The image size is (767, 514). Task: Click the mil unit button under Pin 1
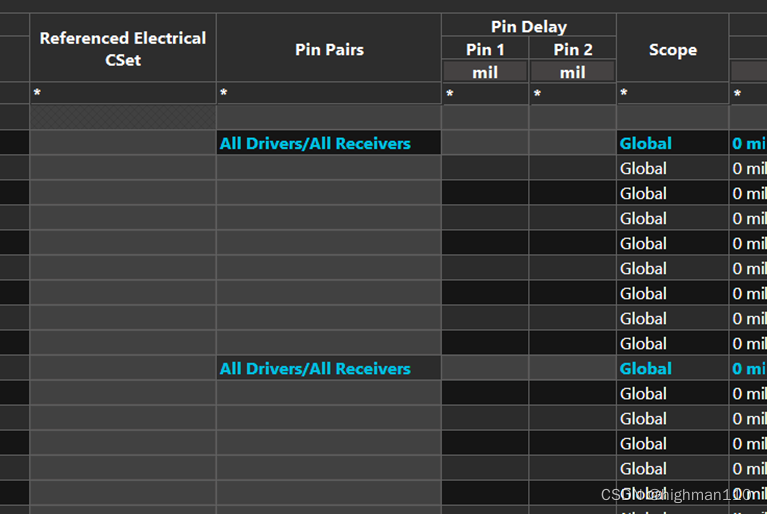click(x=485, y=72)
